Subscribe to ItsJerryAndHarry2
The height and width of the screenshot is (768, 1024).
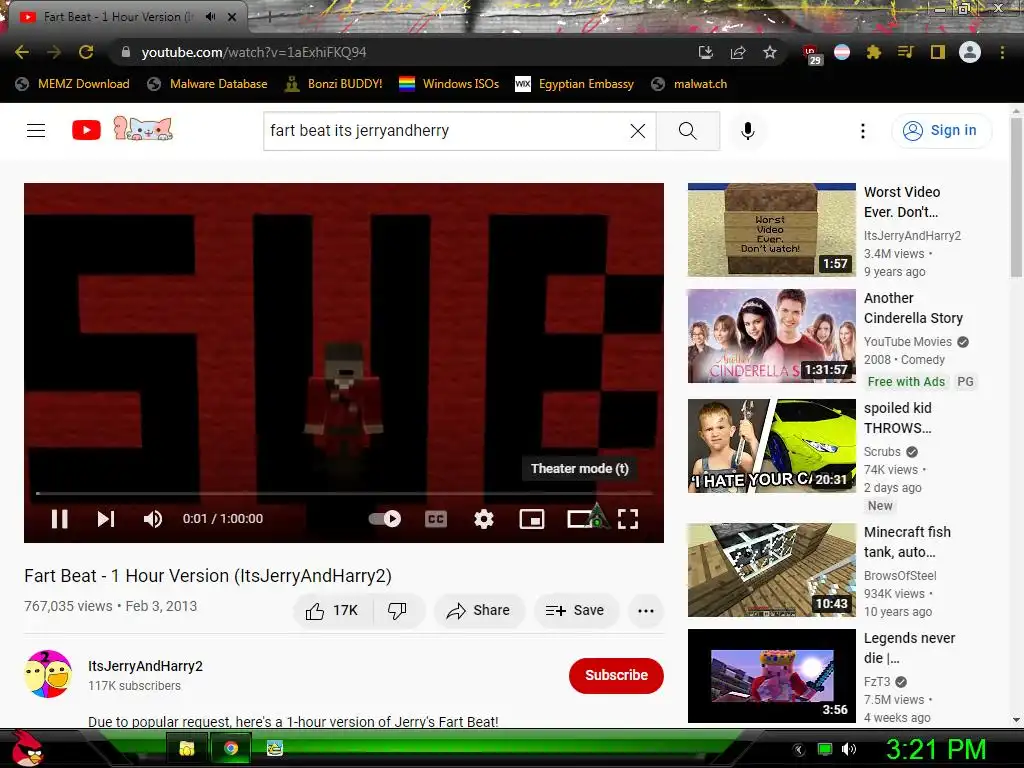pyautogui.click(x=616, y=675)
